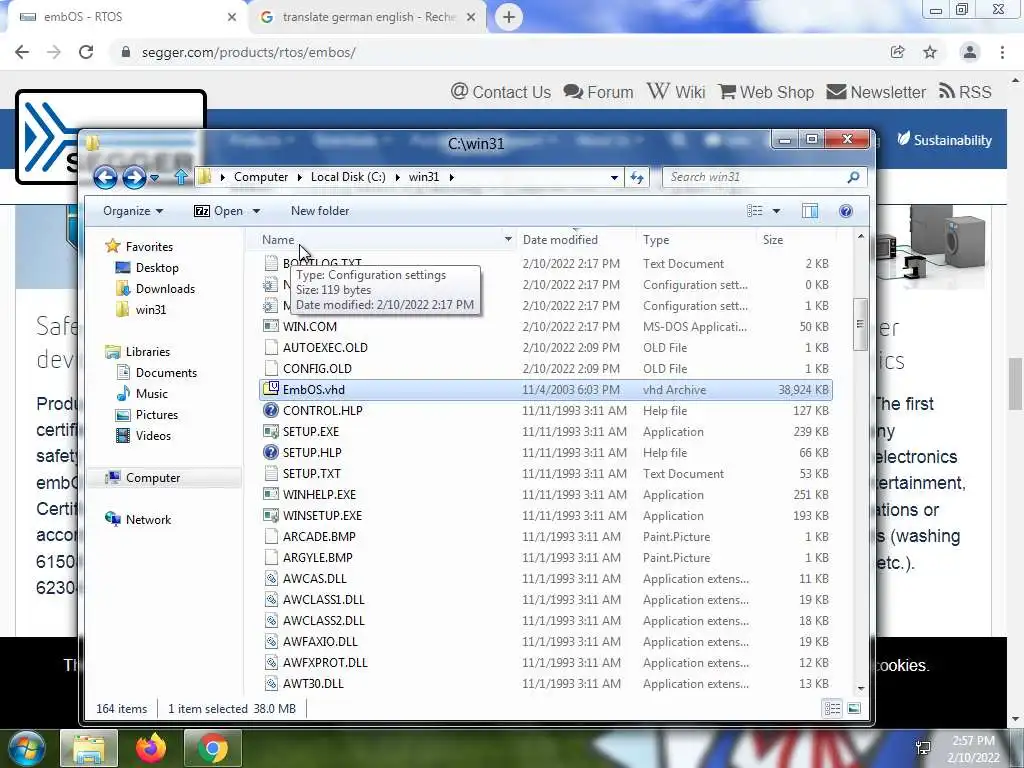Click the AWCAS.DLL file icon

(271, 579)
